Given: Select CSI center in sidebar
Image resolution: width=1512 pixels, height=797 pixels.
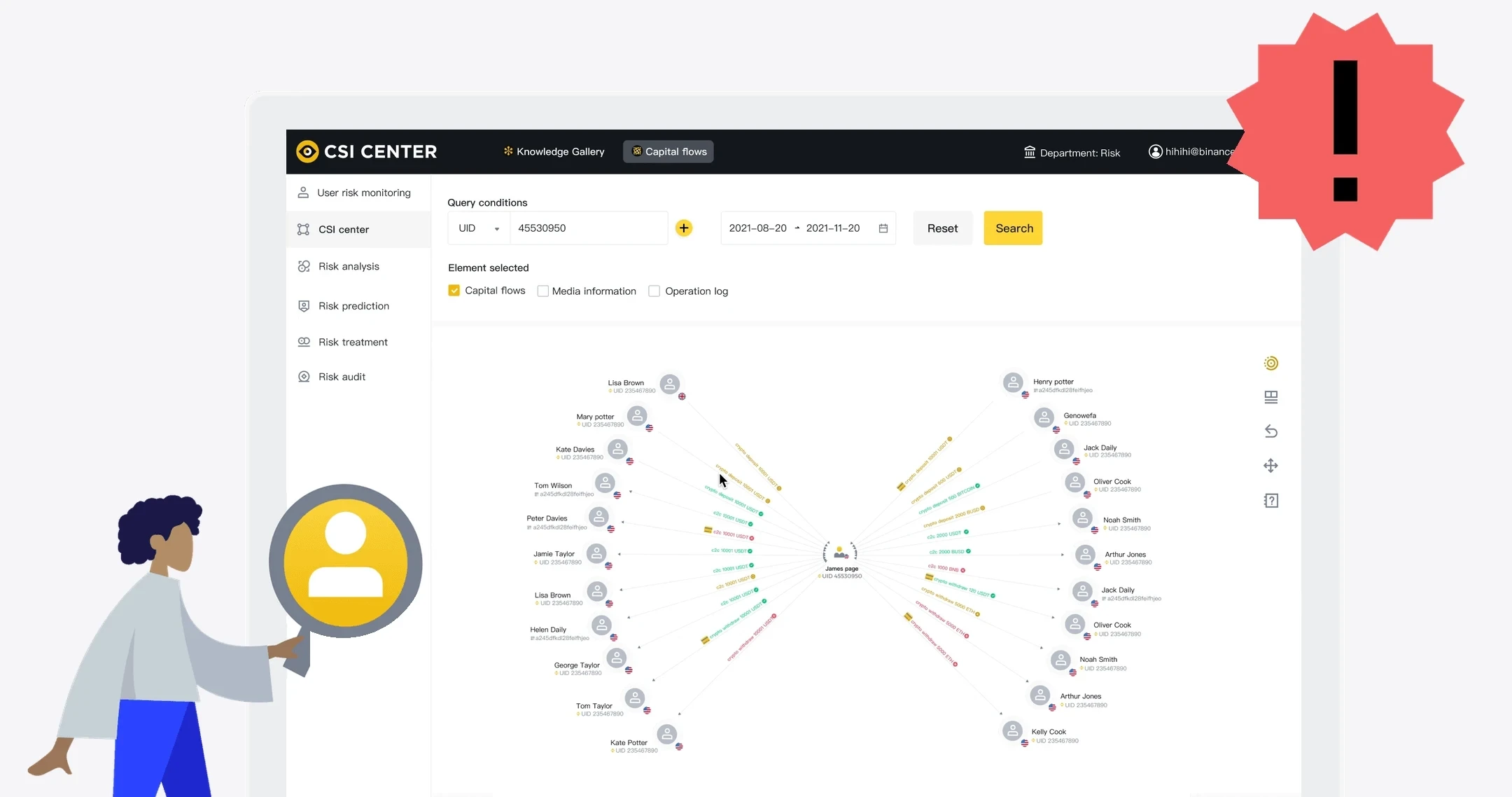Looking at the screenshot, I should coord(358,229).
